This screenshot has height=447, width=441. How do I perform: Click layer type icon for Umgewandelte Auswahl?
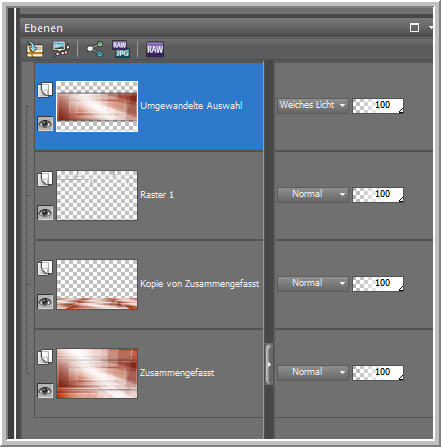click(x=45, y=90)
